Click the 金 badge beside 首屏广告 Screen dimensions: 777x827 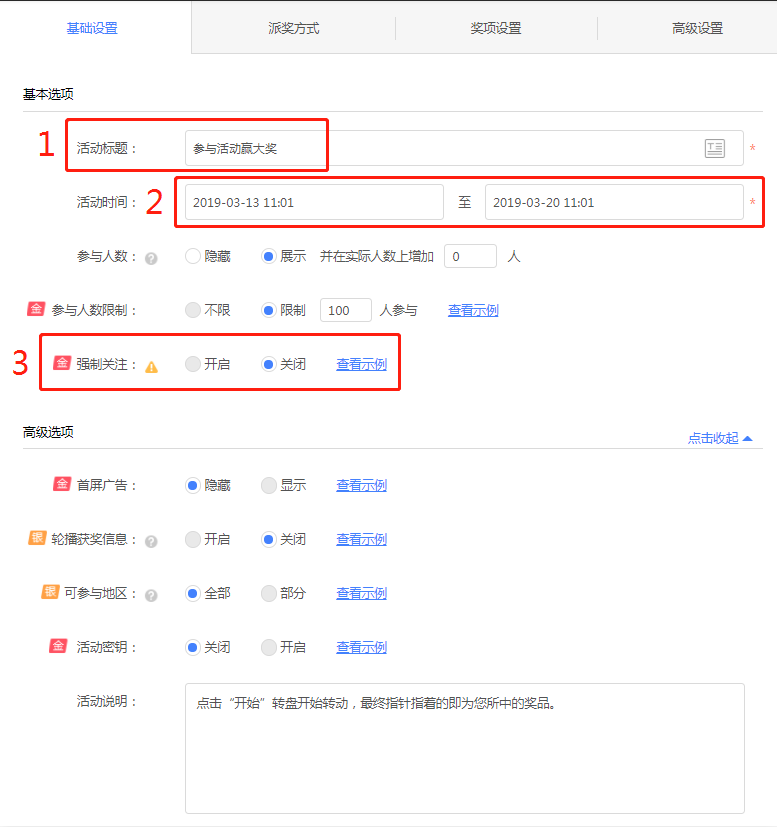point(62,484)
